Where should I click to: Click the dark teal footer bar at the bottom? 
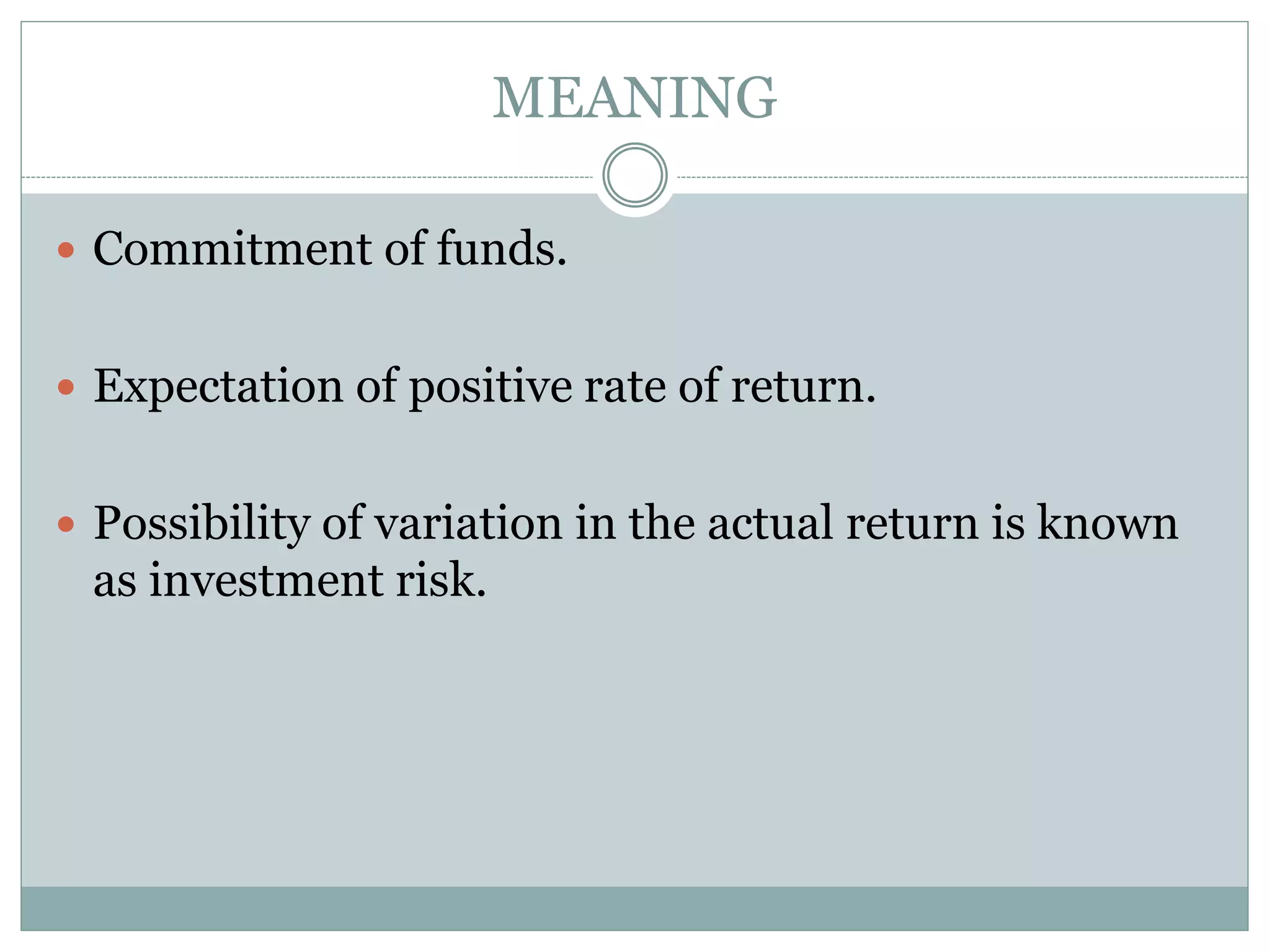[x=634, y=908]
